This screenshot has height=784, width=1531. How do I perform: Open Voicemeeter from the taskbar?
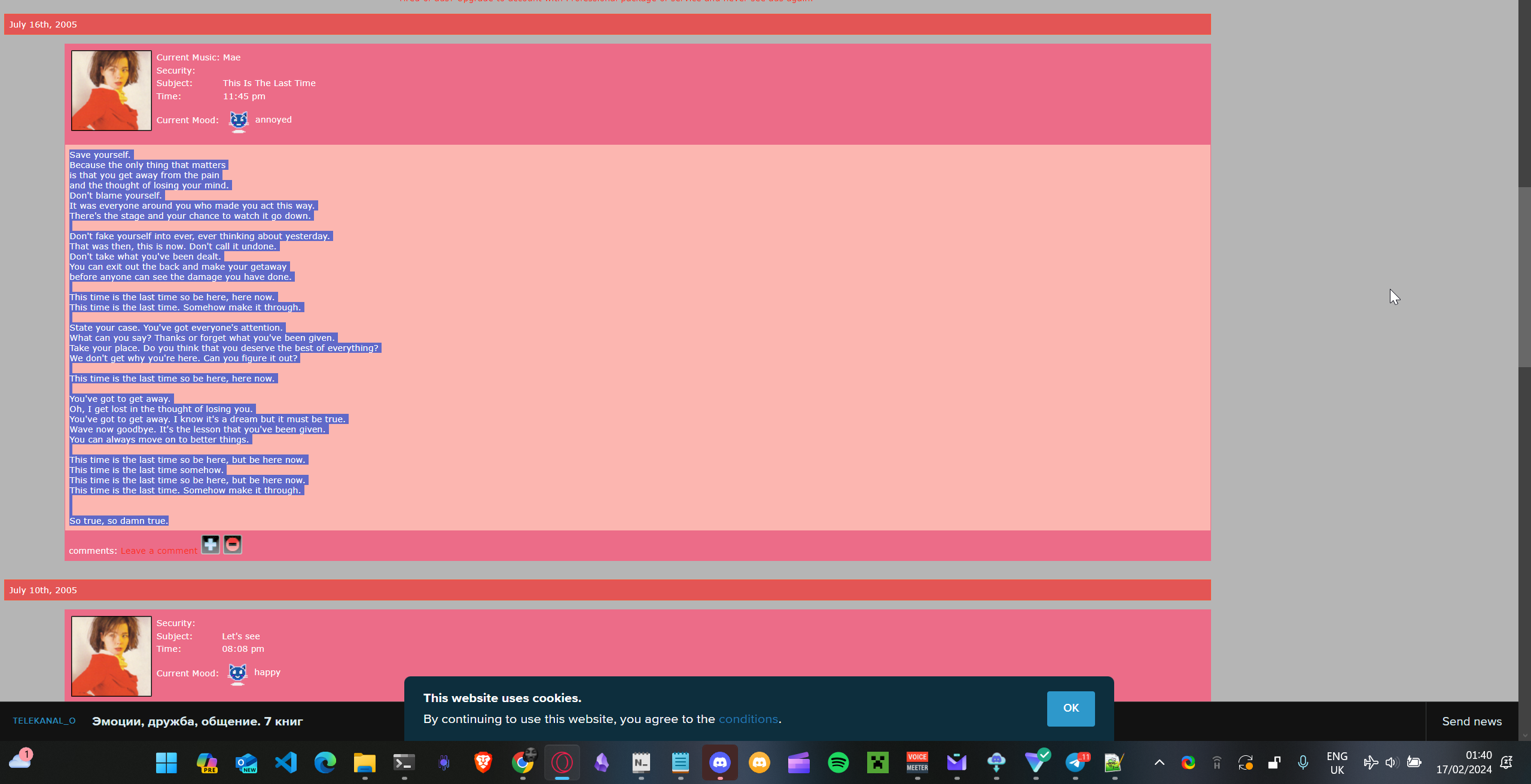pos(917,762)
